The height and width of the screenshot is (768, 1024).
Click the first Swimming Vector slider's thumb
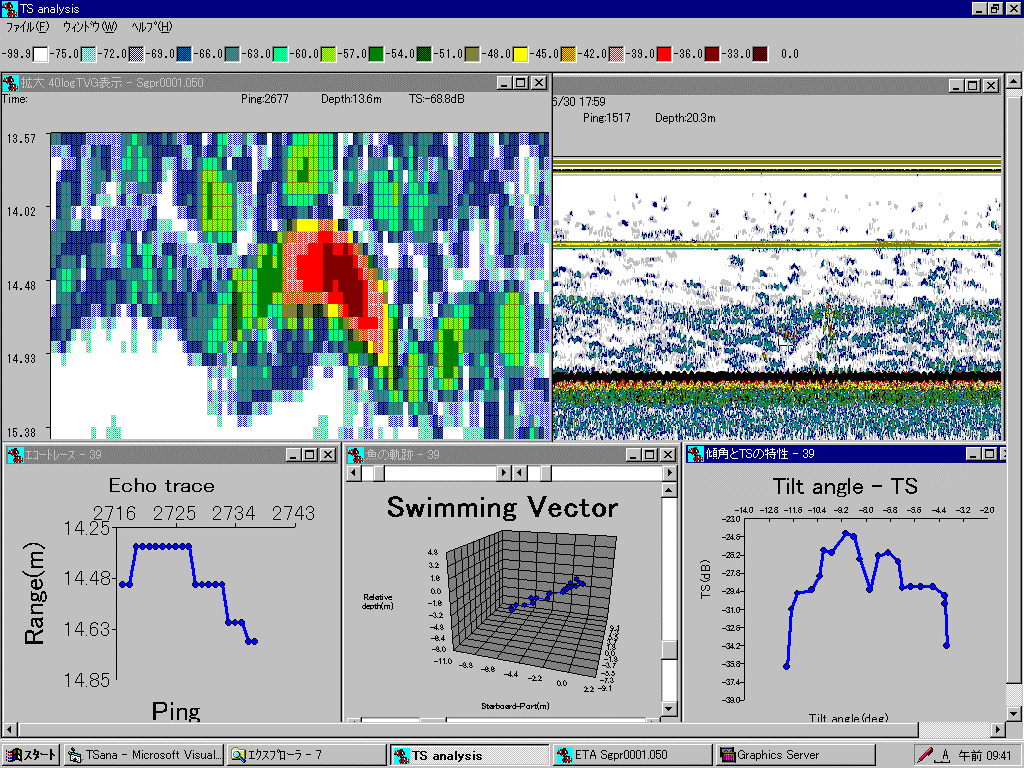point(378,472)
